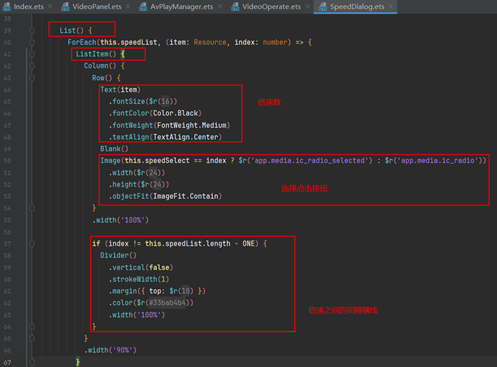
Task: Open the VideoOperate.ets editor tab
Action: 271,6
